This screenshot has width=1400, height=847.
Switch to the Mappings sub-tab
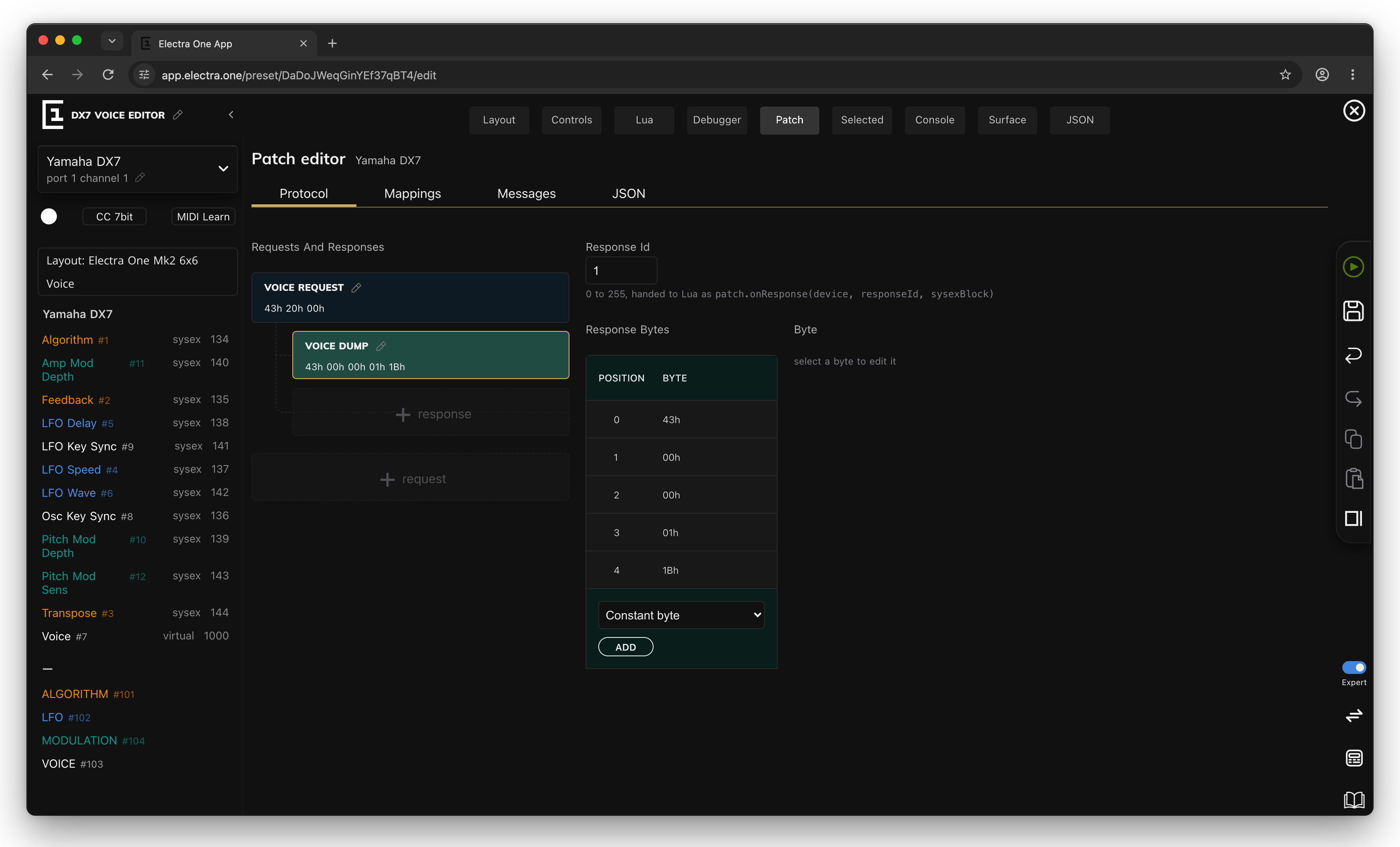pyautogui.click(x=412, y=194)
